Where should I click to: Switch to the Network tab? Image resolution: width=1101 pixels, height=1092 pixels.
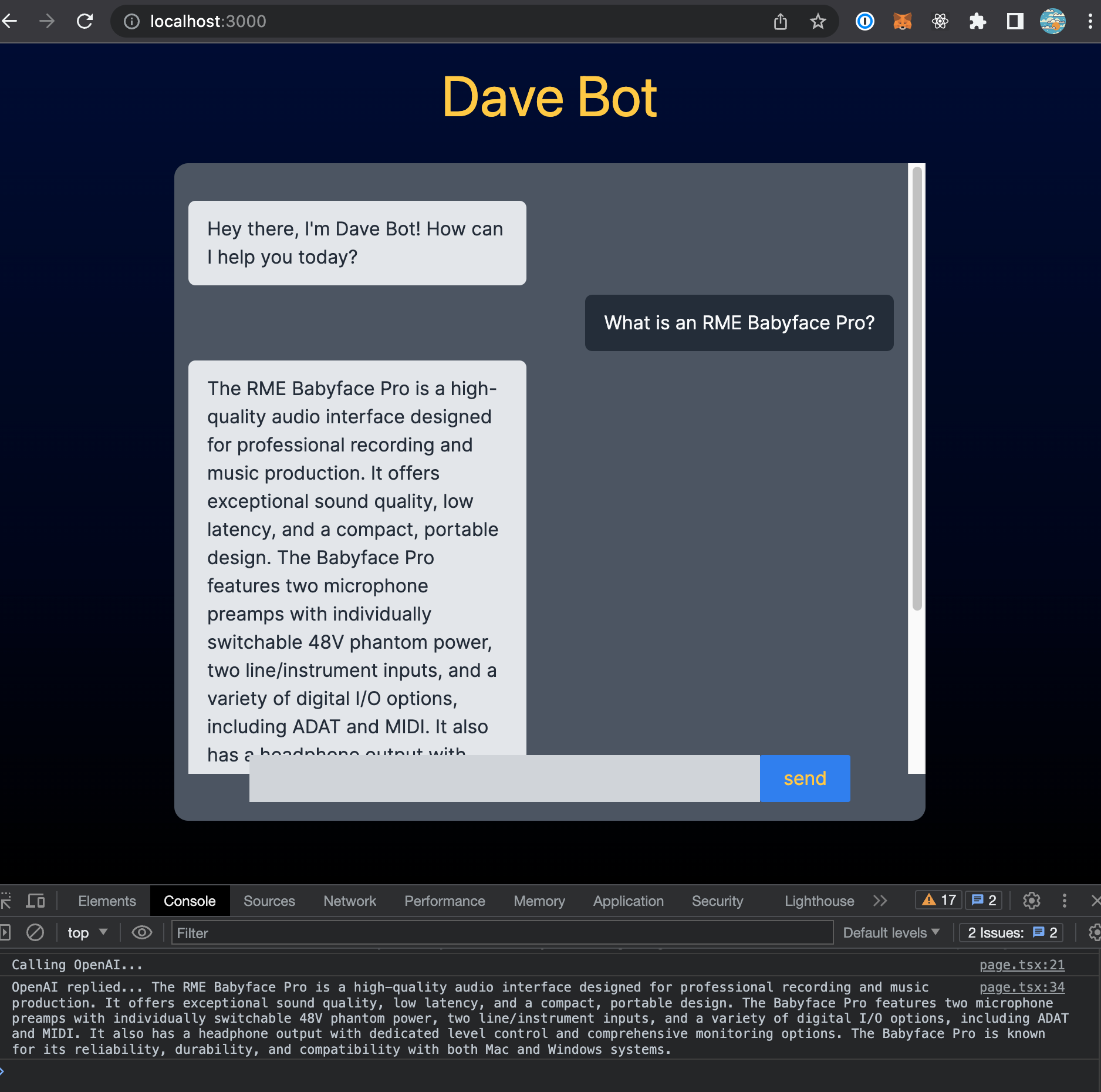pyautogui.click(x=349, y=901)
